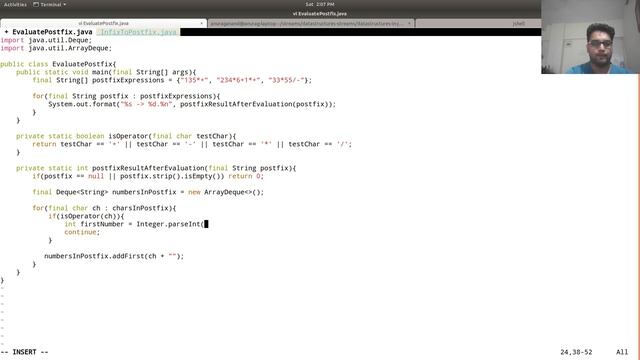Click 'public class EvaluatePostfix{' line
This screenshot has height=360, width=640.
coord(58,64)
